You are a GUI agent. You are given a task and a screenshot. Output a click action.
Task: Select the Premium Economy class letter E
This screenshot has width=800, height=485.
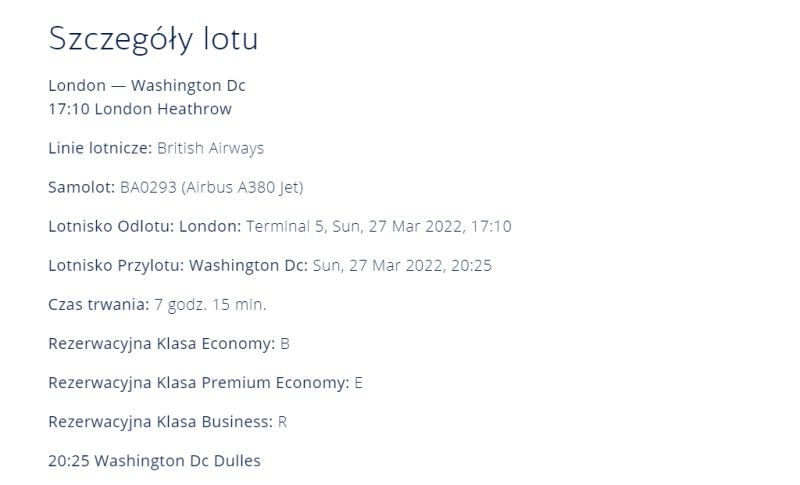359,382
